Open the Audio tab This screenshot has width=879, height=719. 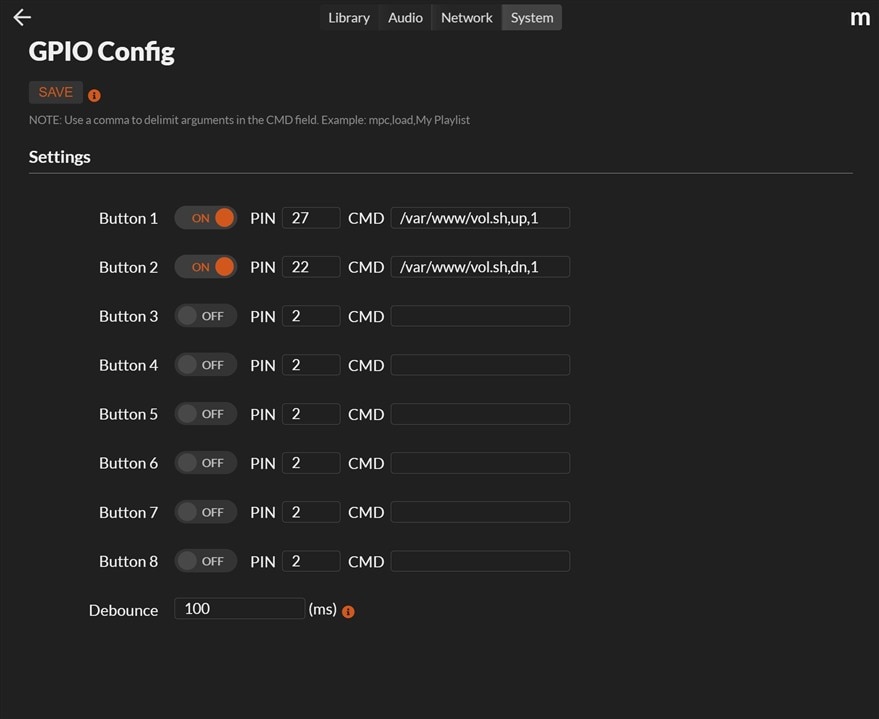pyautogui.click(x=405, y=18)
